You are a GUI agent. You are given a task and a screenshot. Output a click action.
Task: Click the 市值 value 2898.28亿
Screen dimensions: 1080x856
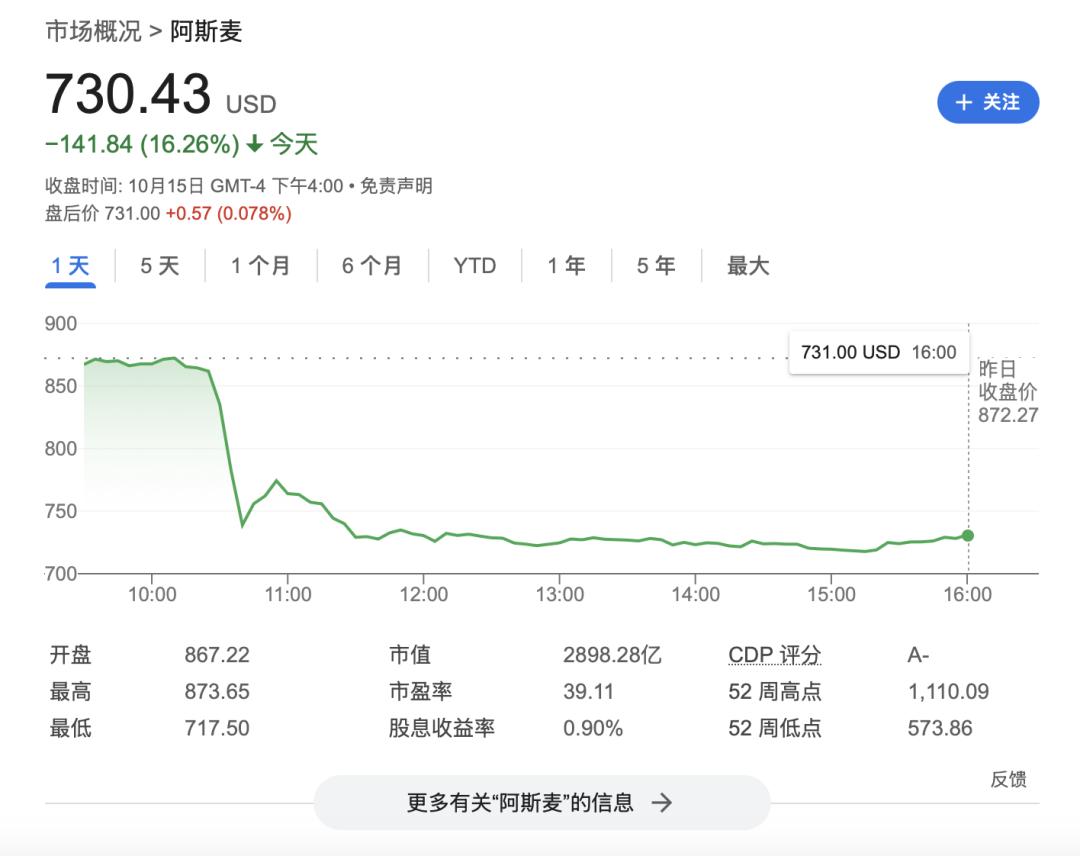pyautogui.click(x=612, y=654)
